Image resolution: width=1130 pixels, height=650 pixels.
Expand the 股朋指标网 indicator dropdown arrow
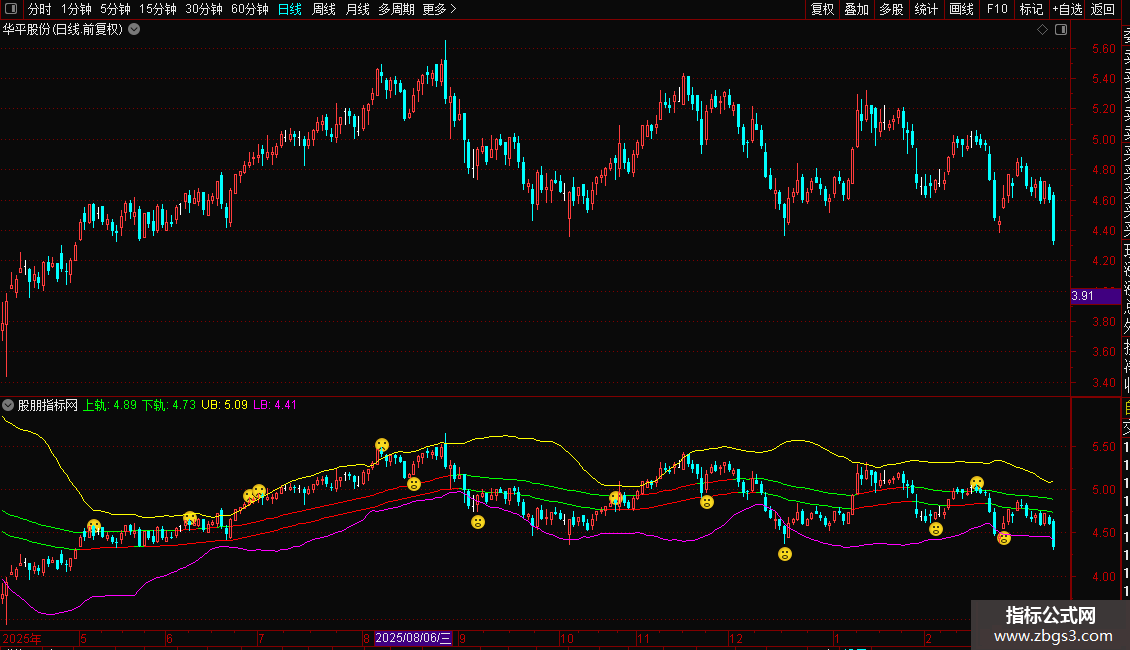click(8, 406)
